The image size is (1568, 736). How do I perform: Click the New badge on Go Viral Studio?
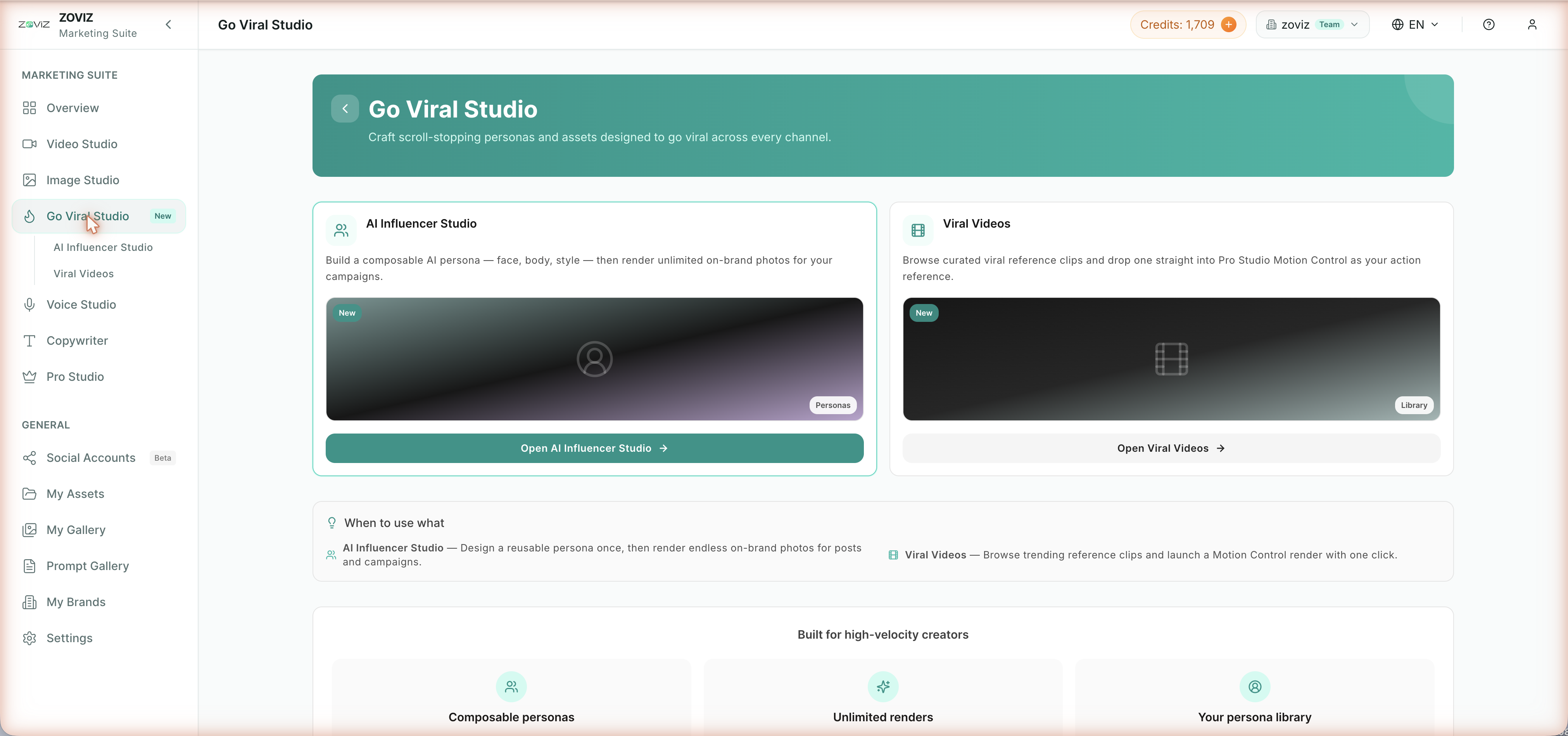(162, 216)
